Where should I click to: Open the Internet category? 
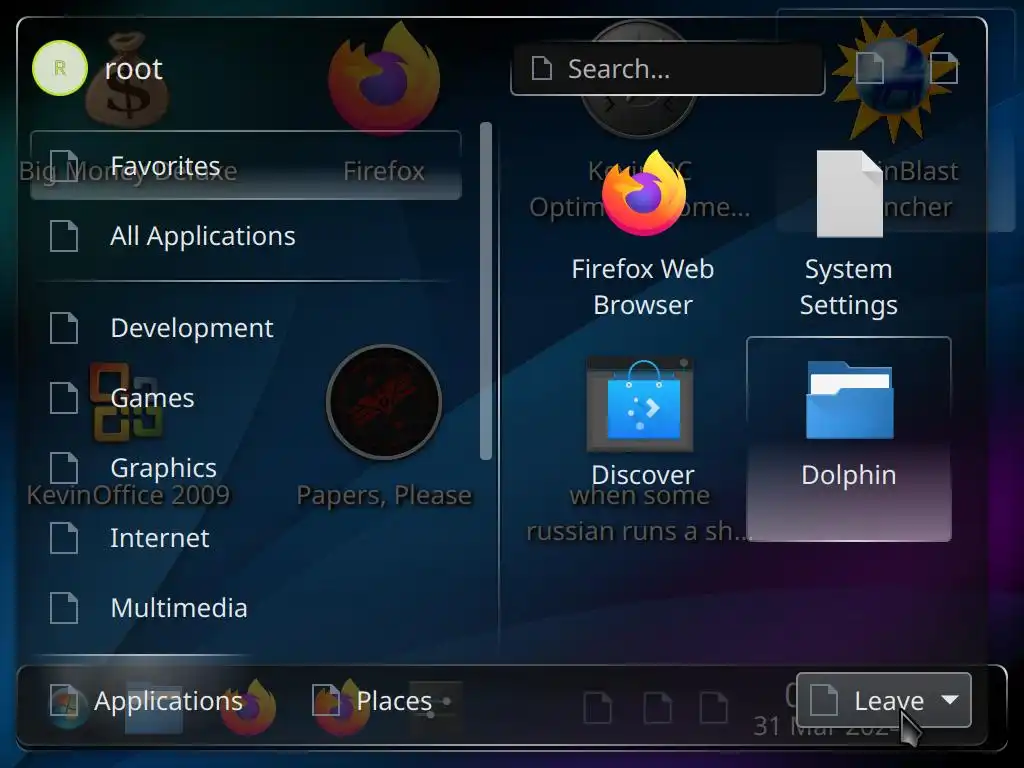[x=246, y=537]
